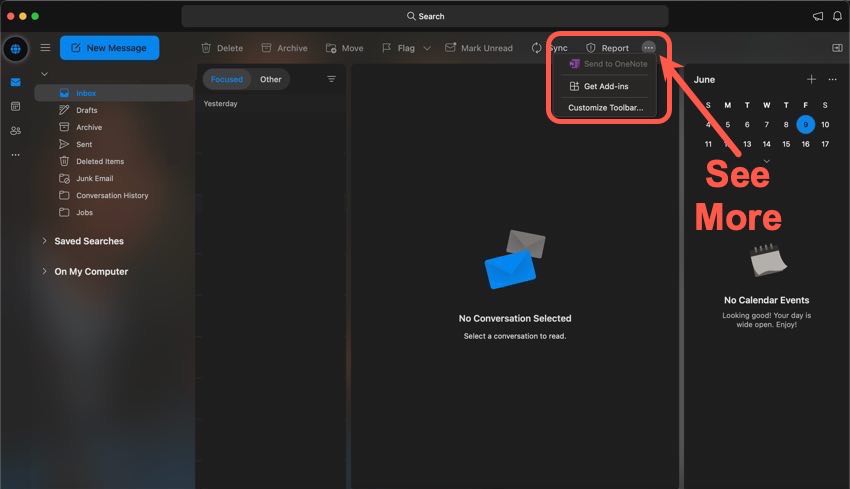Image resolution: width=850 pixels, height=489 pixels.
Task: Open the message list filter icon
Action: click(331, 79)
